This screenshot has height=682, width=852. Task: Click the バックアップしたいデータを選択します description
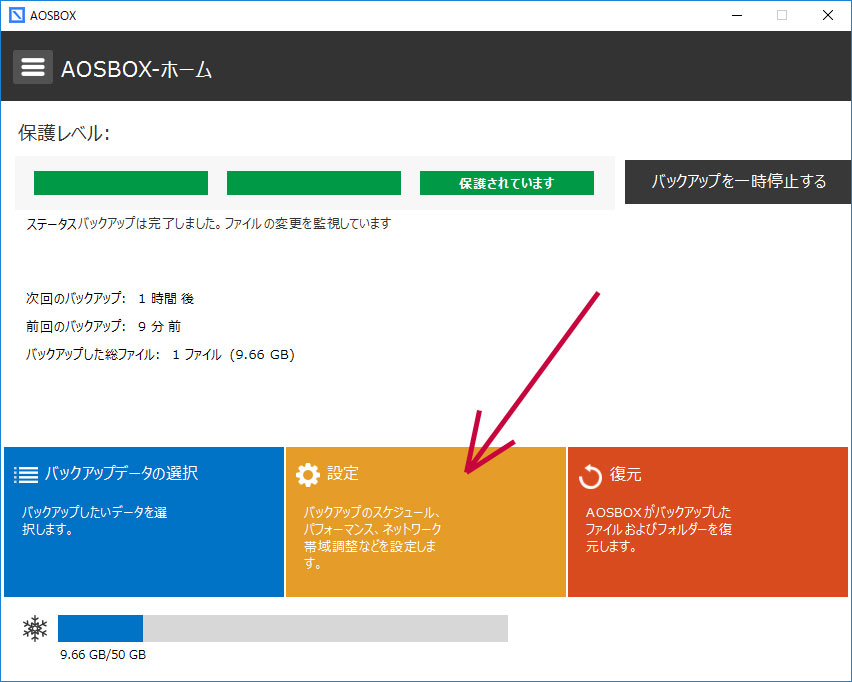[95, 521]
